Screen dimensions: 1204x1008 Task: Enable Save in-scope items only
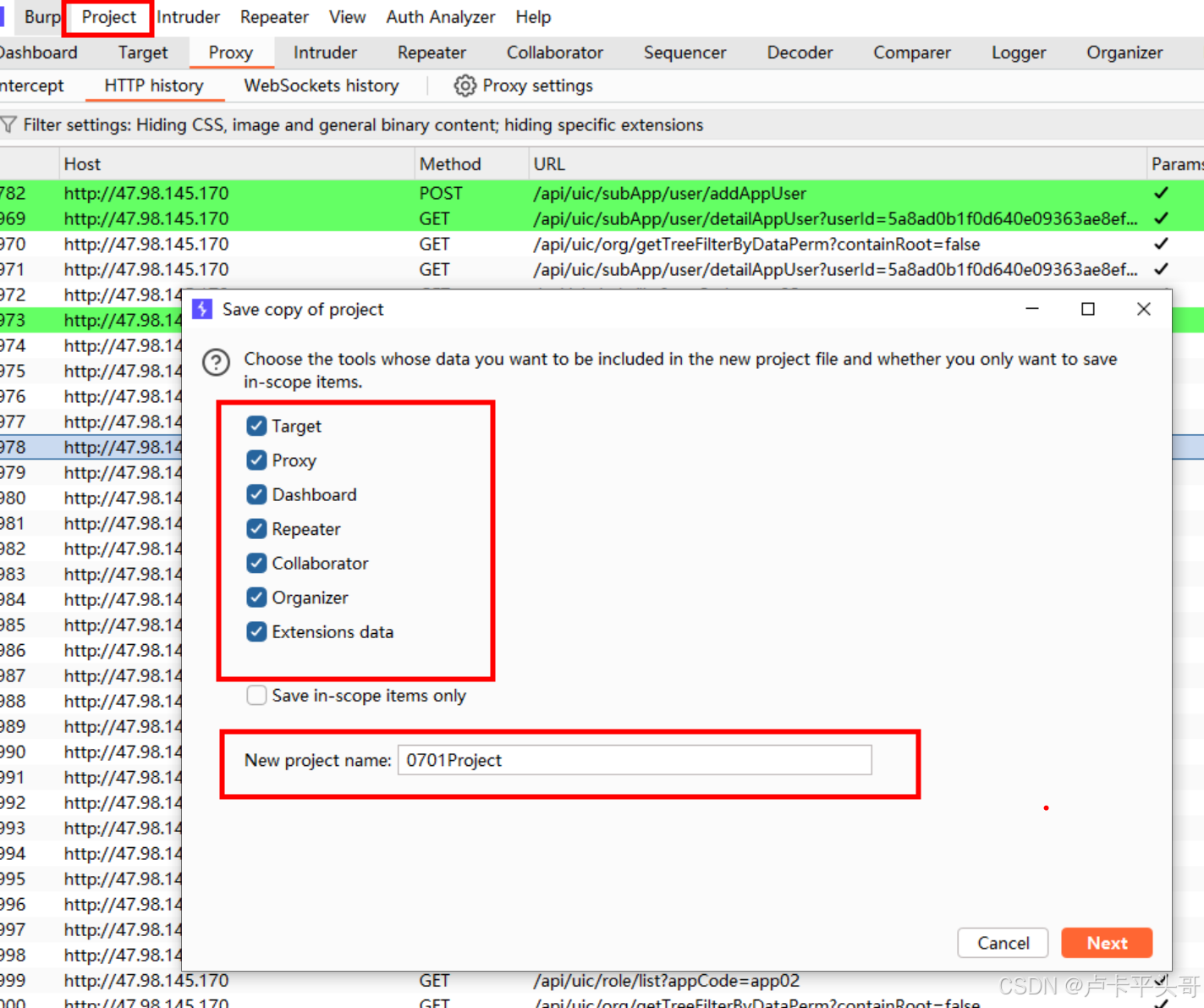(x=256, y=695)
